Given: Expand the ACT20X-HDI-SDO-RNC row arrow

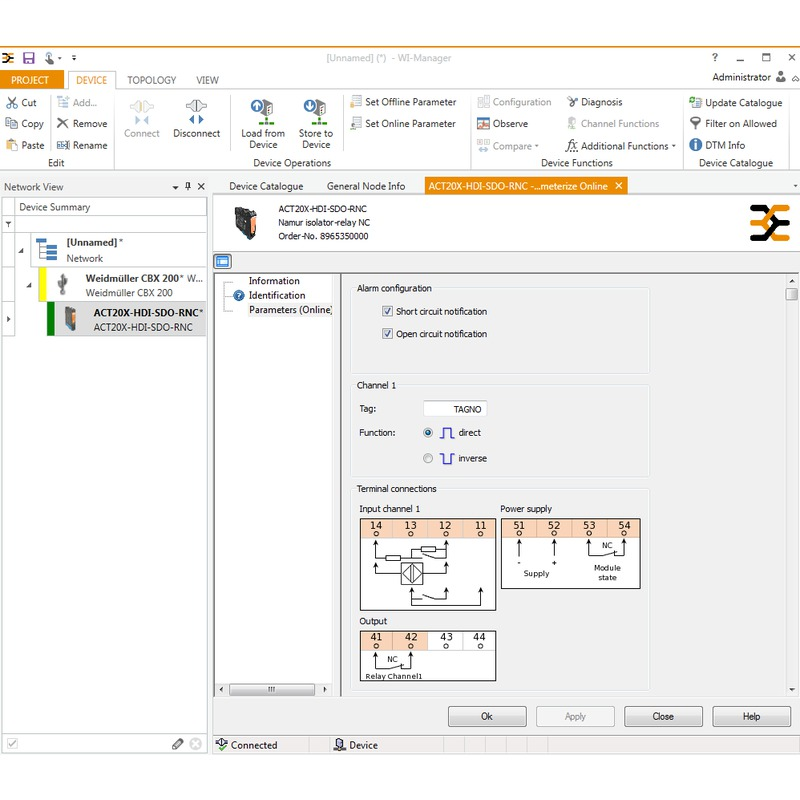Looking at the screenshot, I should (x=8, y=319).
